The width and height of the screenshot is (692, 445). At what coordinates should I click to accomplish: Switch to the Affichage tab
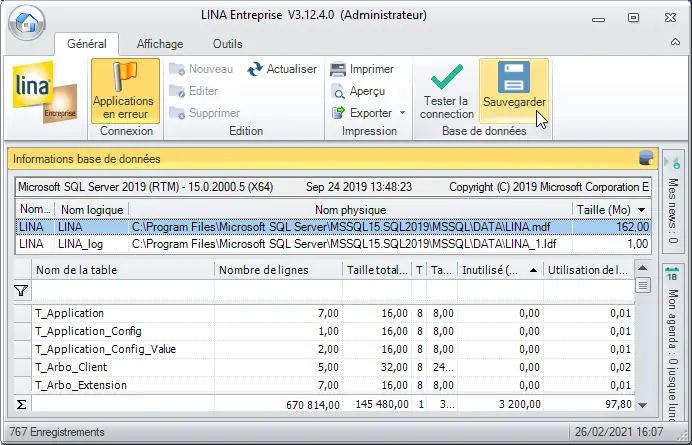160,44
